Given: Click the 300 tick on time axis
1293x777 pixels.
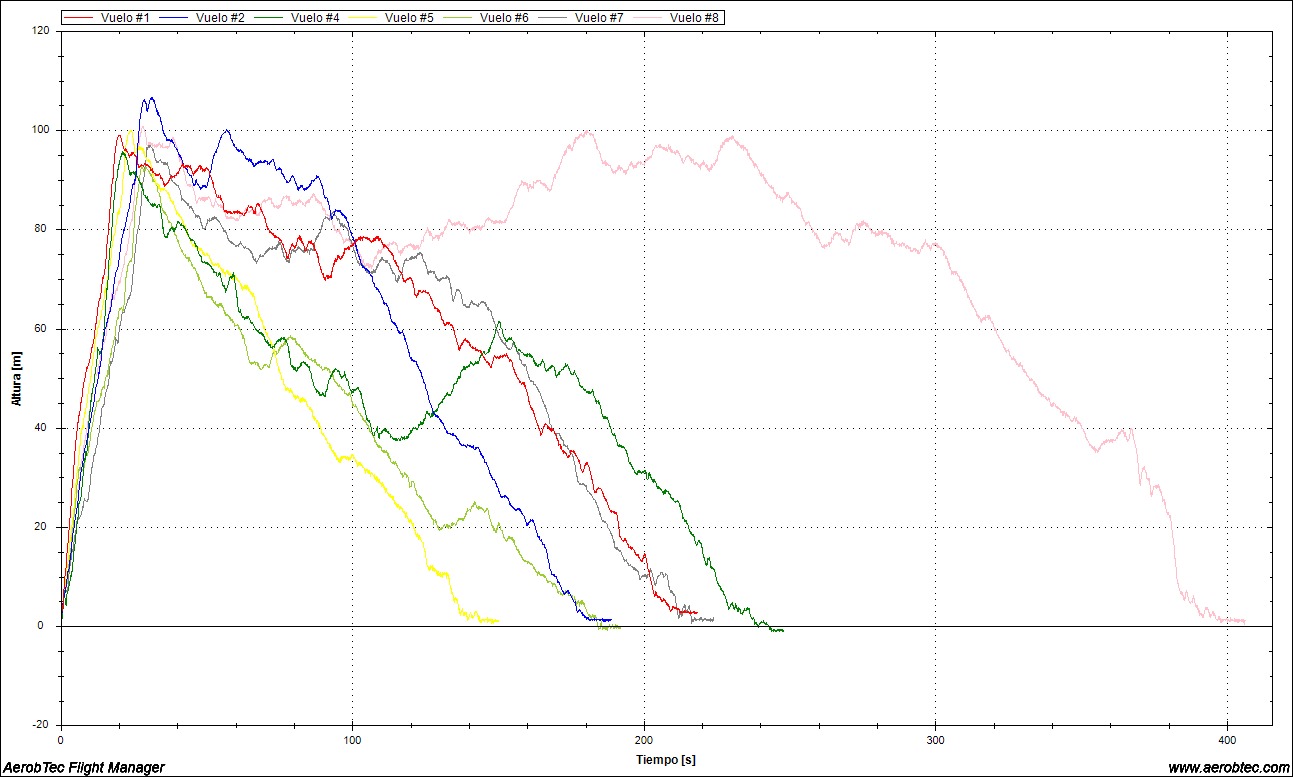Looking at the screenshot, I should point(935,740).
